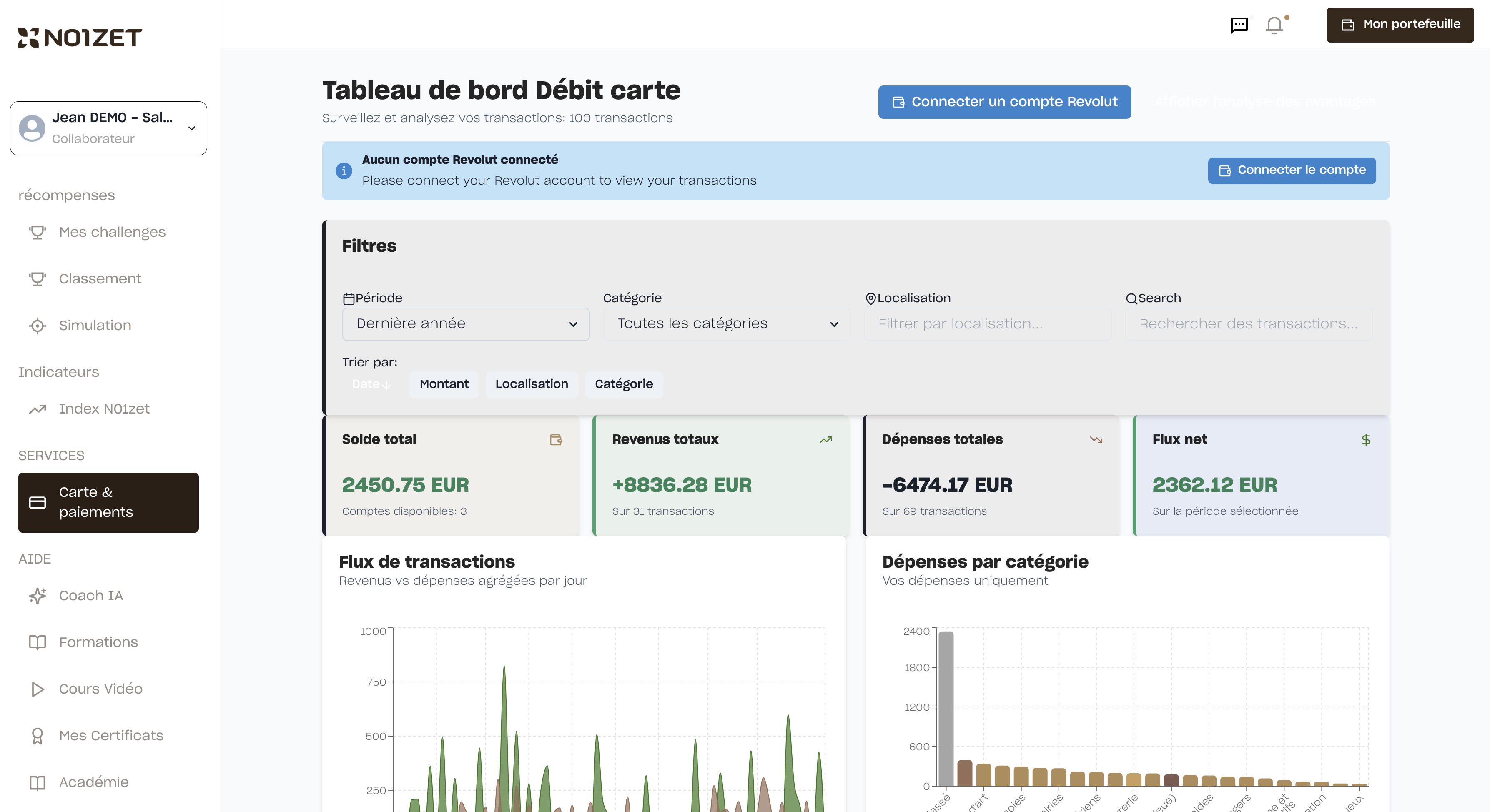The width and height of the screenshot is (1490, 812).
Task: Open the Académie page
Action: click(109, 782)
